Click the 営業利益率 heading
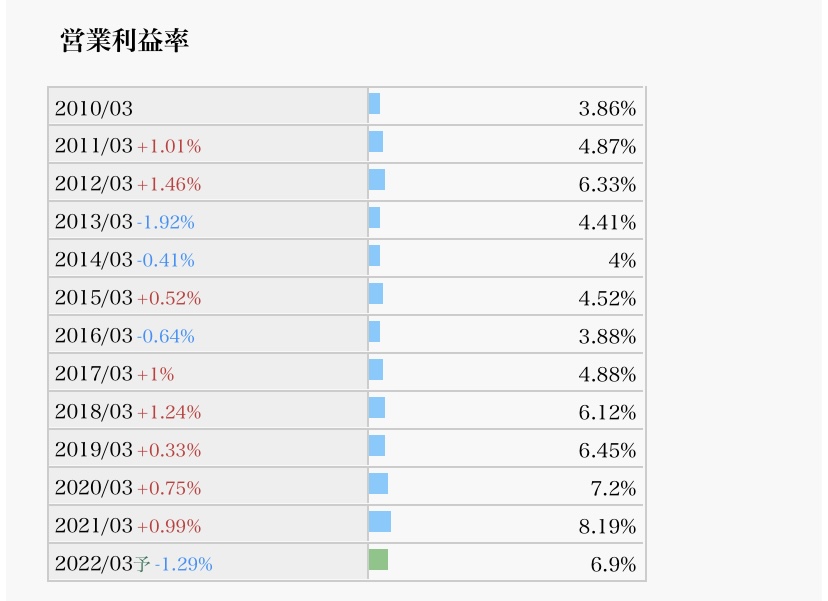 point(125,41)
